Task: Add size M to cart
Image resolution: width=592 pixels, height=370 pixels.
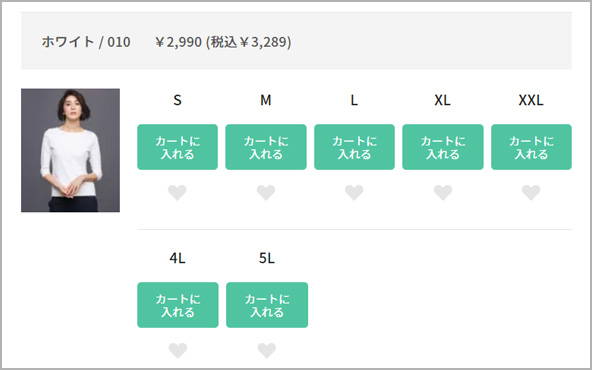Action: (266, 147)
